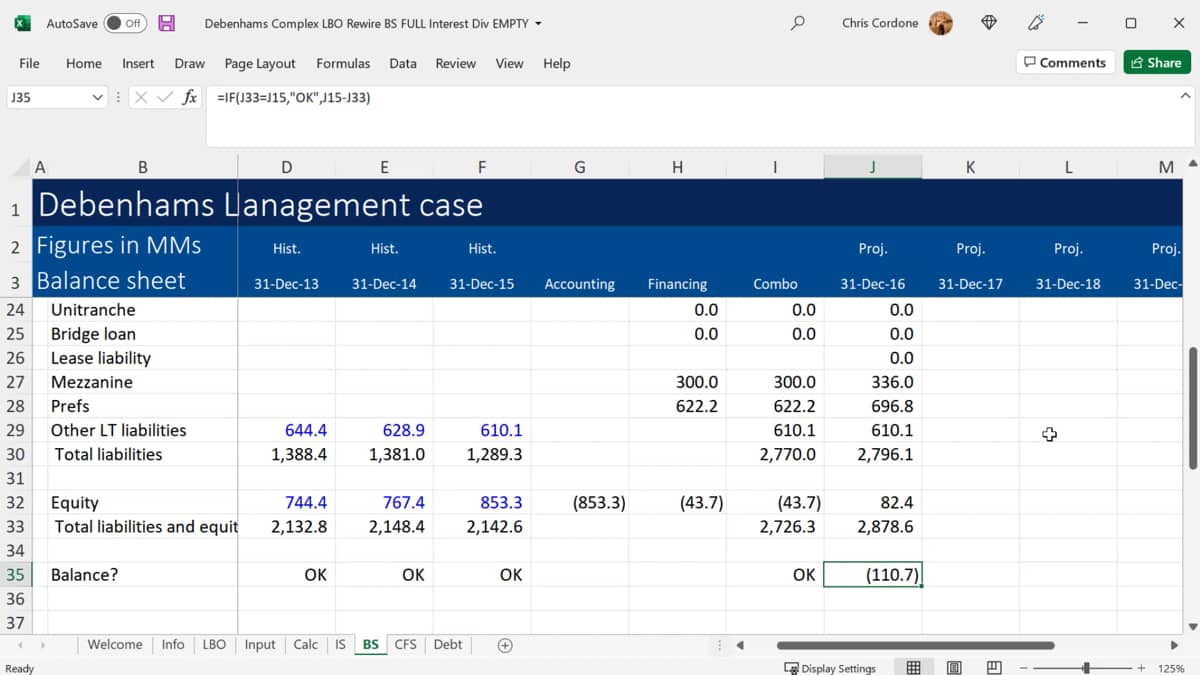Select row 35 header
This screenshot has height=675, width=1200.
(15, 575)
